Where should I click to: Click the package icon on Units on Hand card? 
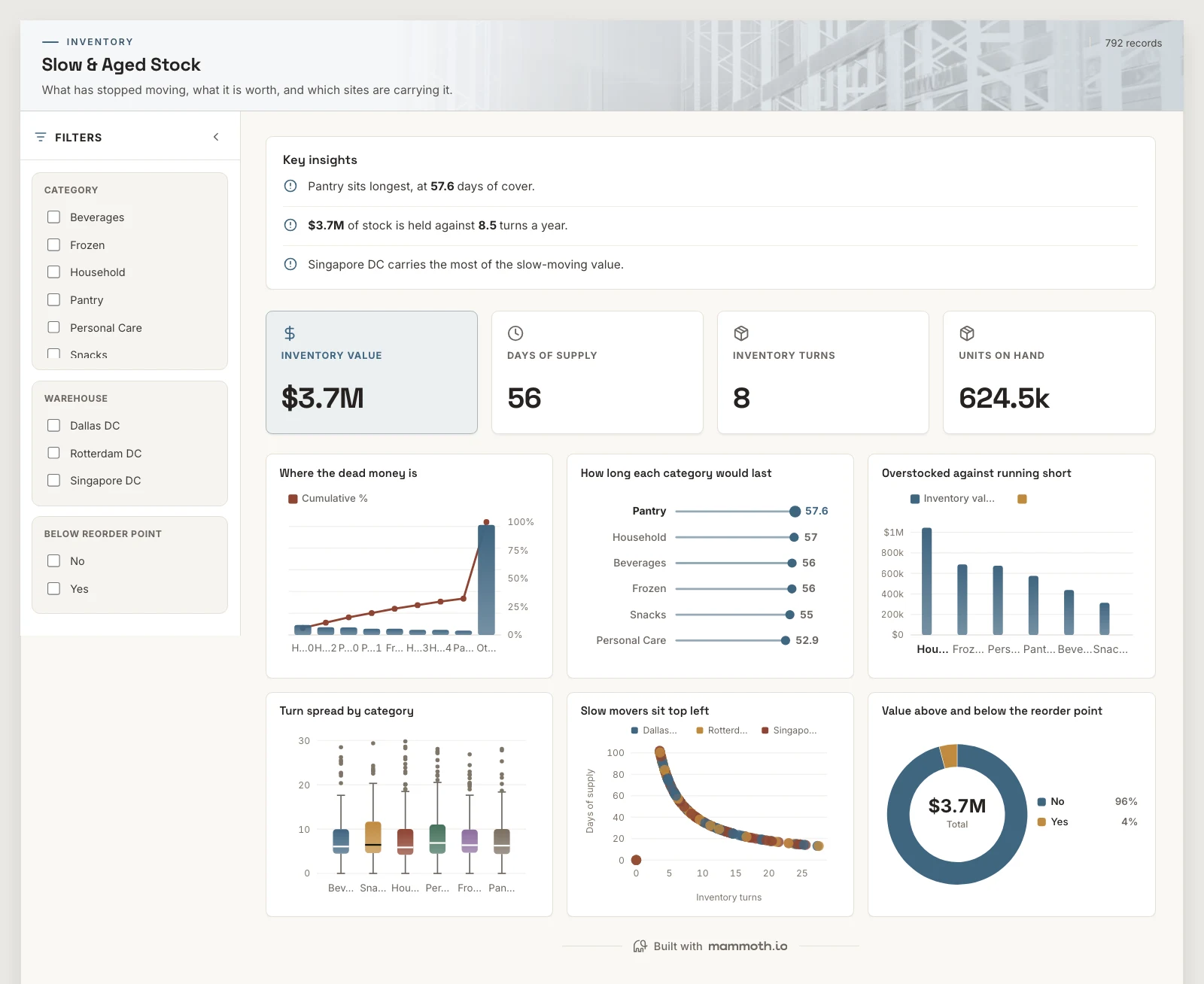pos(967,333)
